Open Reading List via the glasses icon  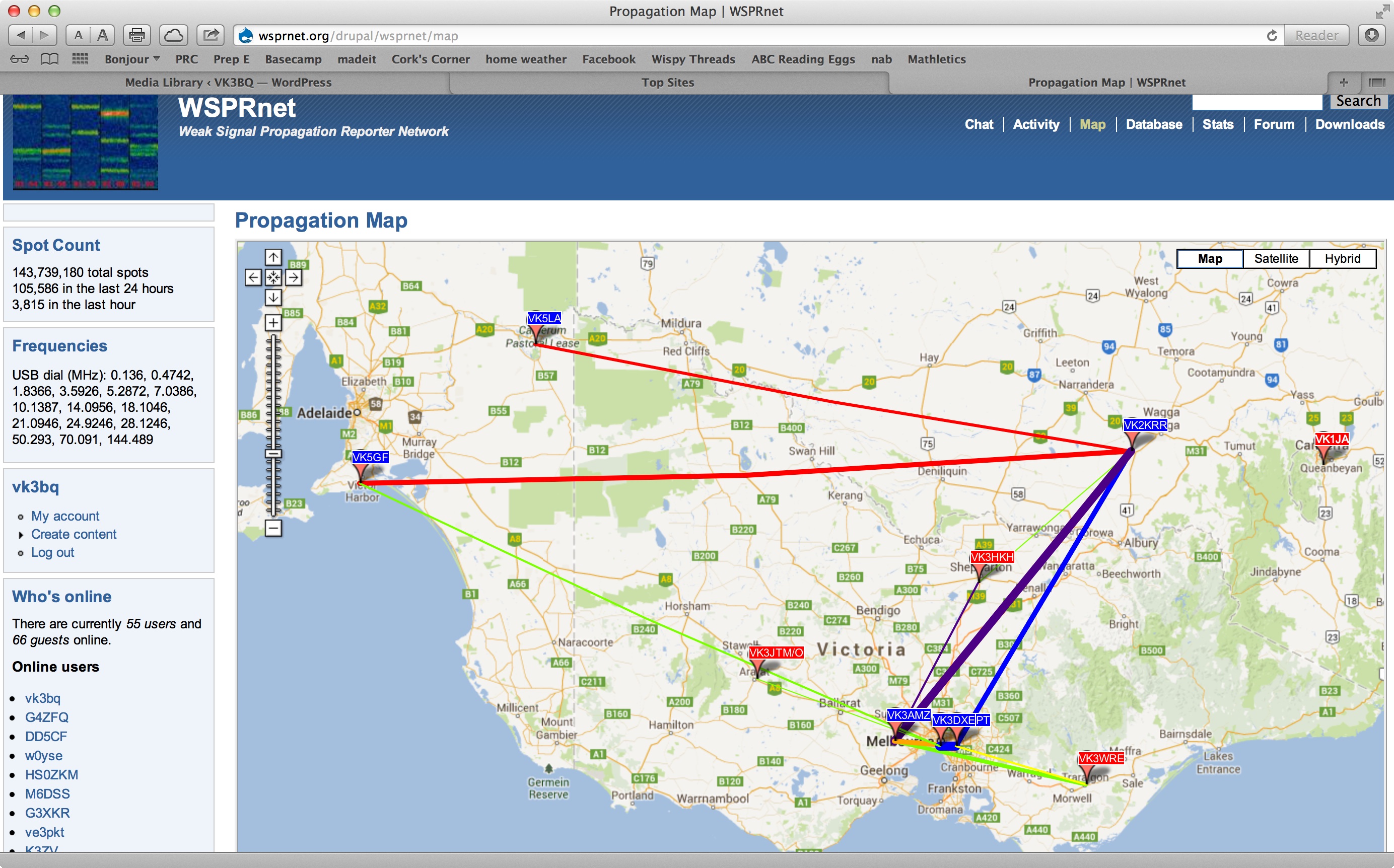coord(19,58)
